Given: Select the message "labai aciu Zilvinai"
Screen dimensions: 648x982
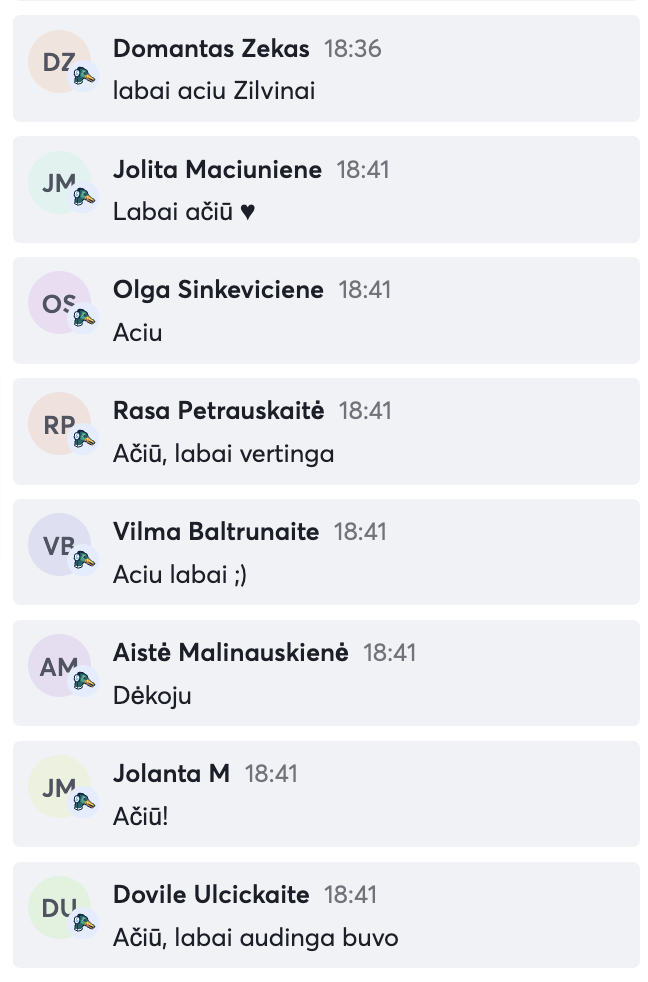Looking at the screenshot, I should point(214,91).
